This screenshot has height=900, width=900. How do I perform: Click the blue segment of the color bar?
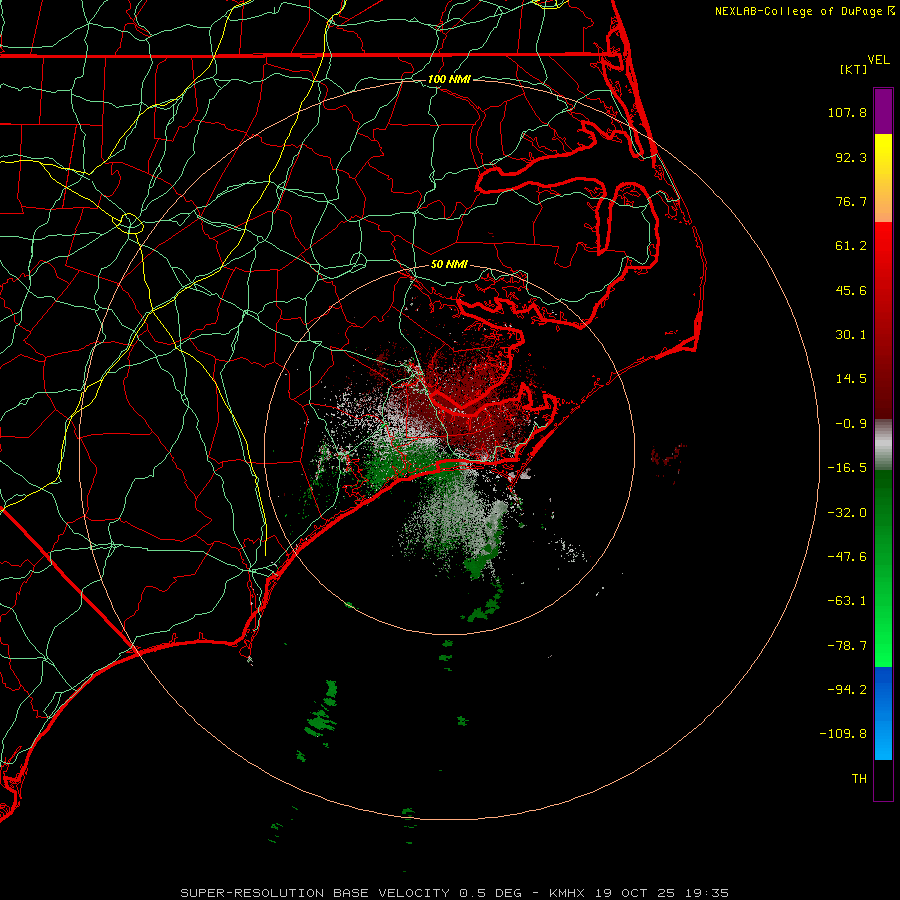click(883, 713)
